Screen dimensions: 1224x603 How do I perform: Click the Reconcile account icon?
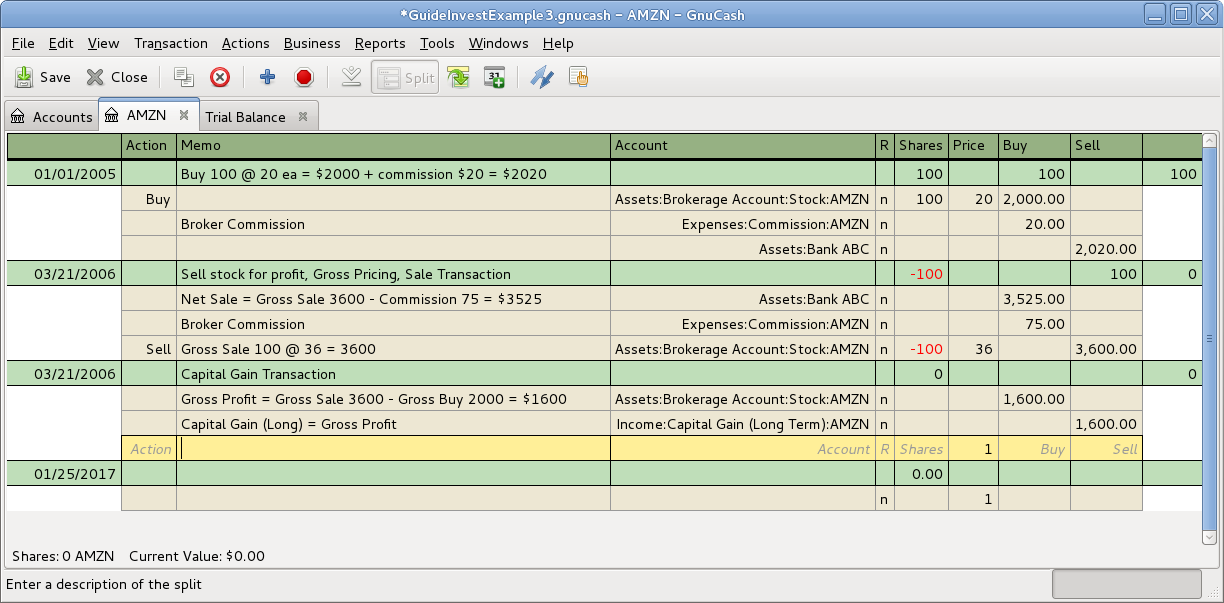pyautogui.click(x=578, y=77)
